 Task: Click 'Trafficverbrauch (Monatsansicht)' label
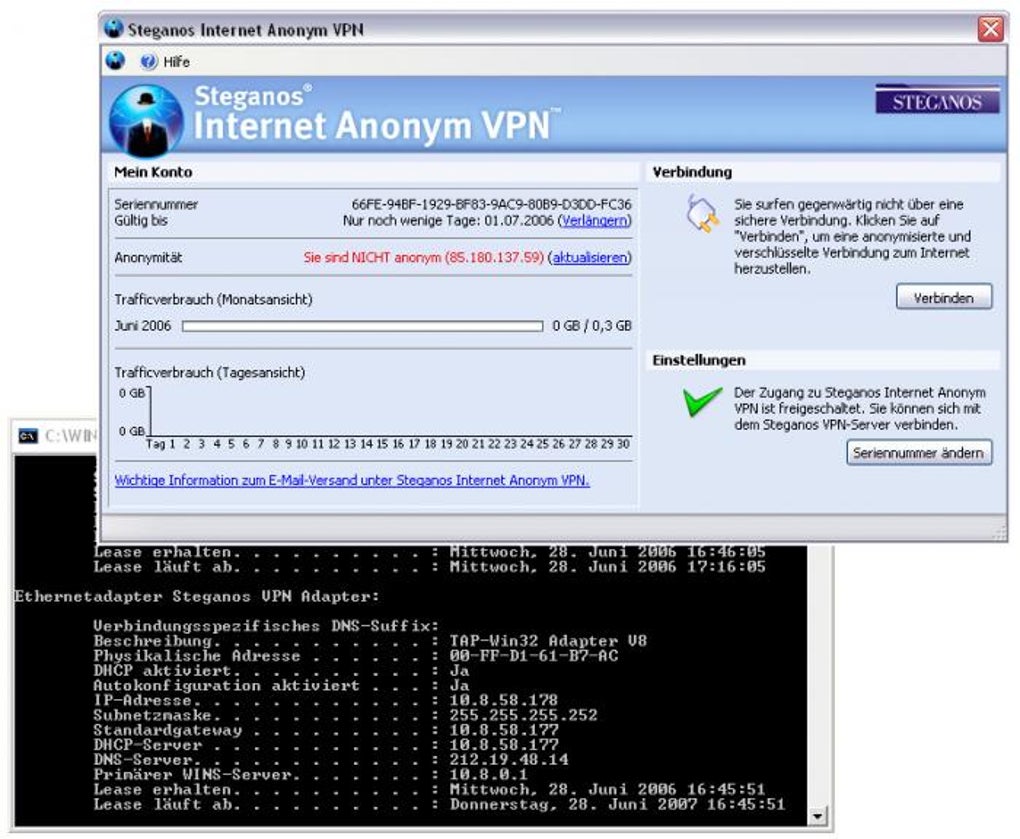tap(213, 299)
